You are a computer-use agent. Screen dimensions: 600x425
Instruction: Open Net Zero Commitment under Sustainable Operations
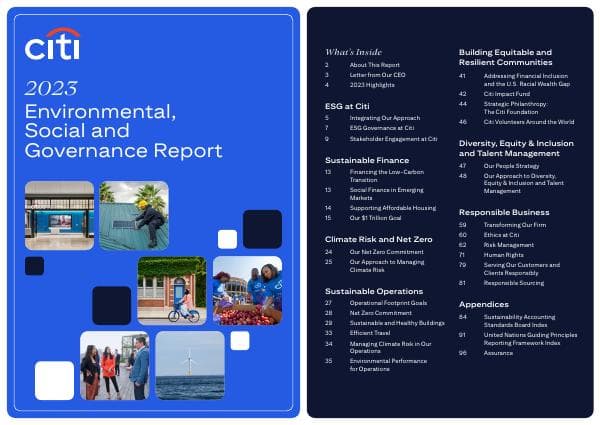click(x=380, y=313)
